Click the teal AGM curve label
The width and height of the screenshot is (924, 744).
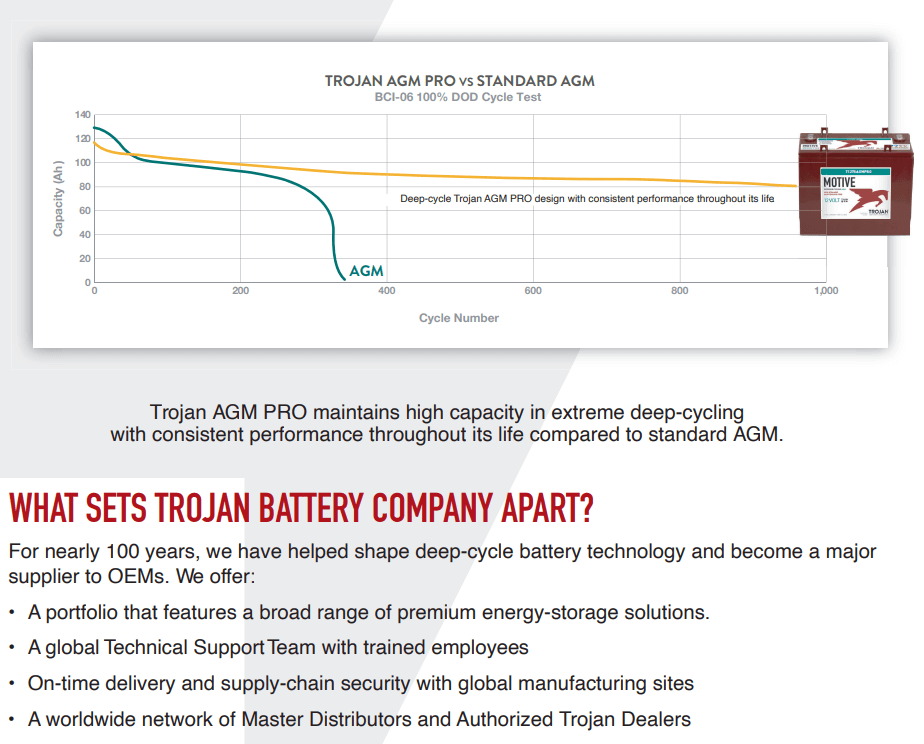[366, 271]
